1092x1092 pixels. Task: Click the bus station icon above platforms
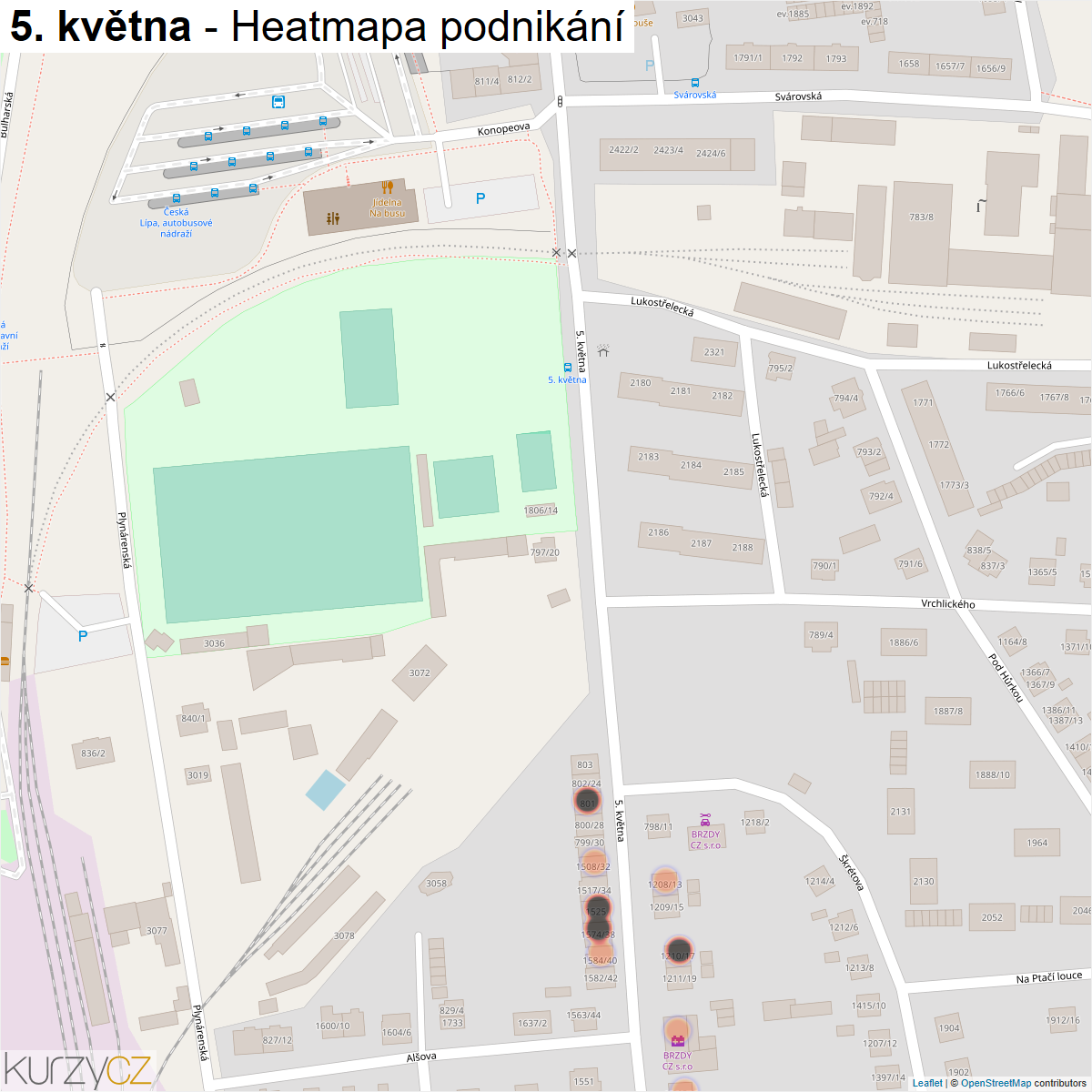coord(278,102)
